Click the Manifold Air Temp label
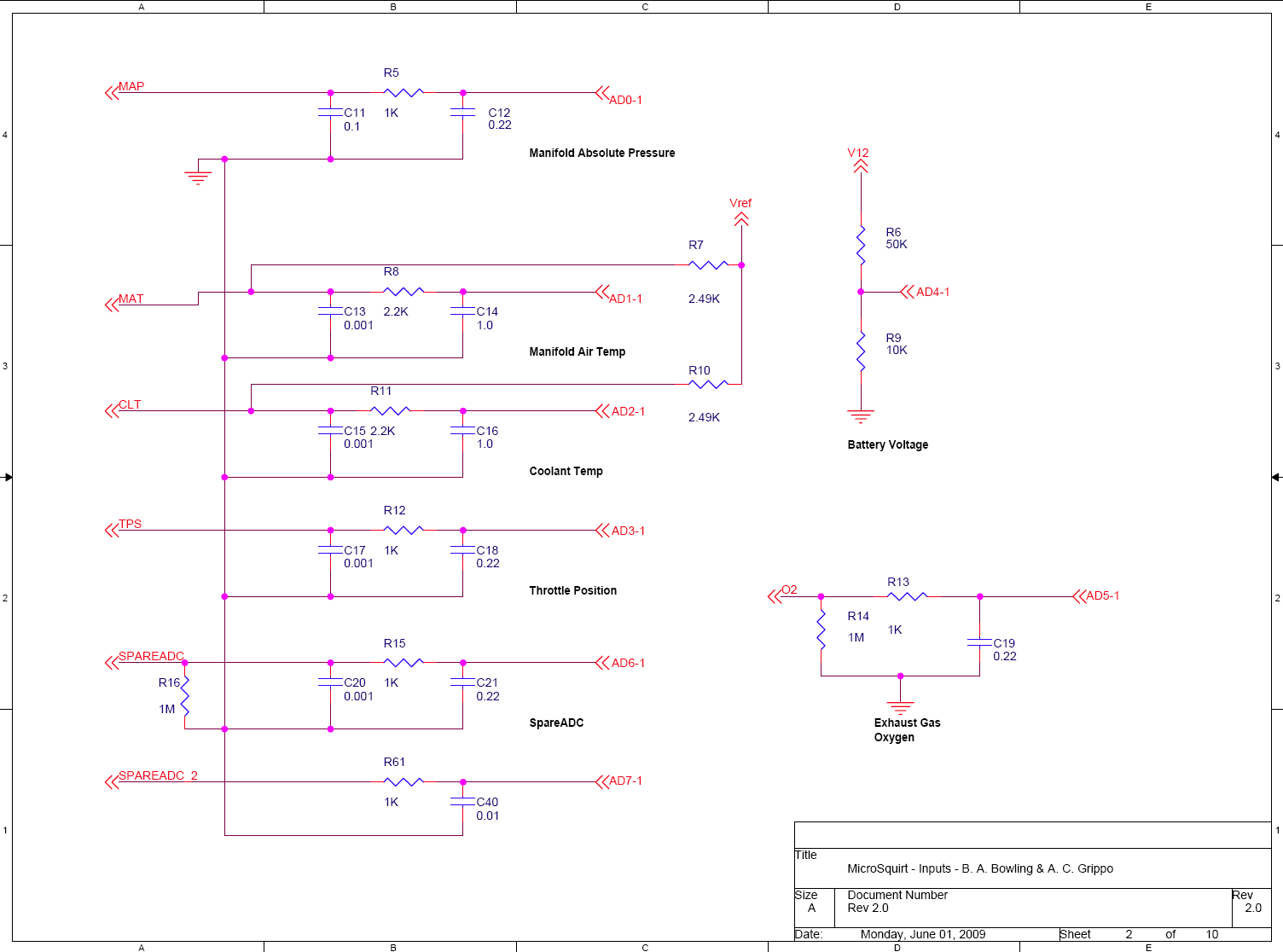 [x=578, y=351]
